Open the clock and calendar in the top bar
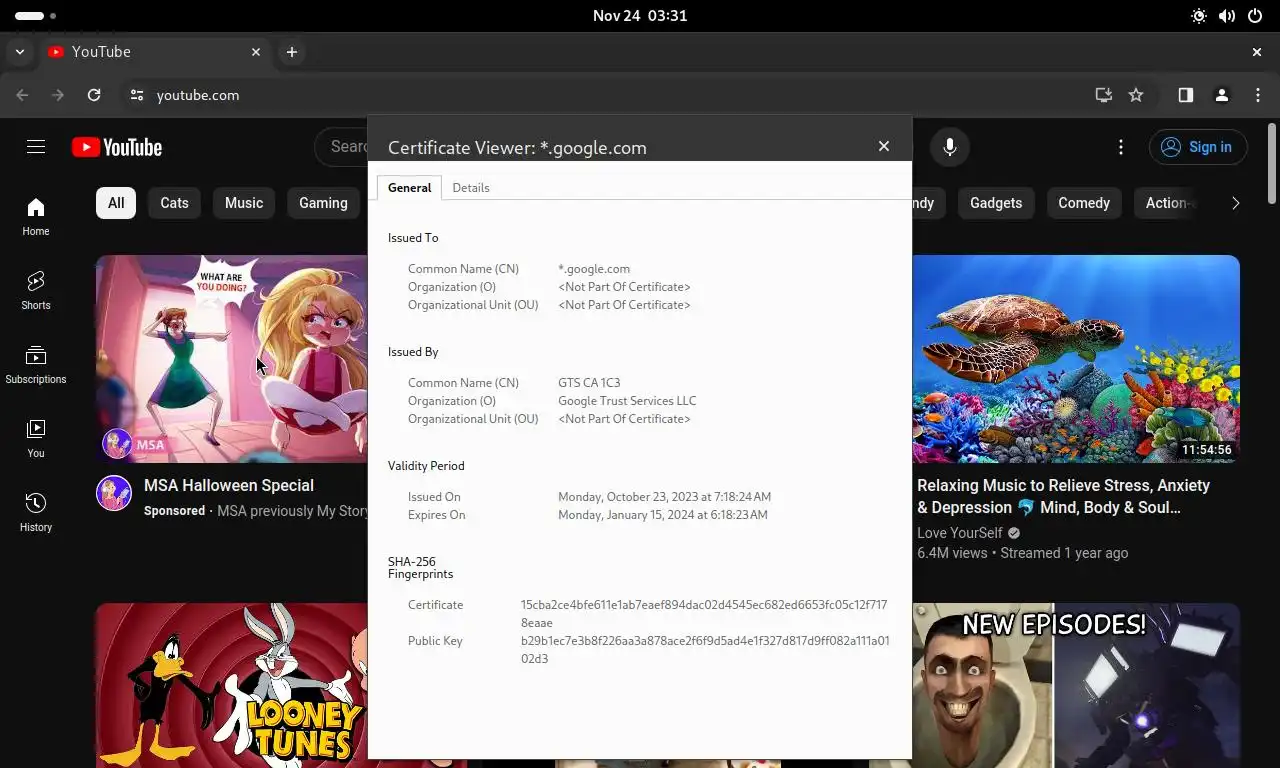The width and height of the screenshot is (1280, 768). click(x=640, y=16)
